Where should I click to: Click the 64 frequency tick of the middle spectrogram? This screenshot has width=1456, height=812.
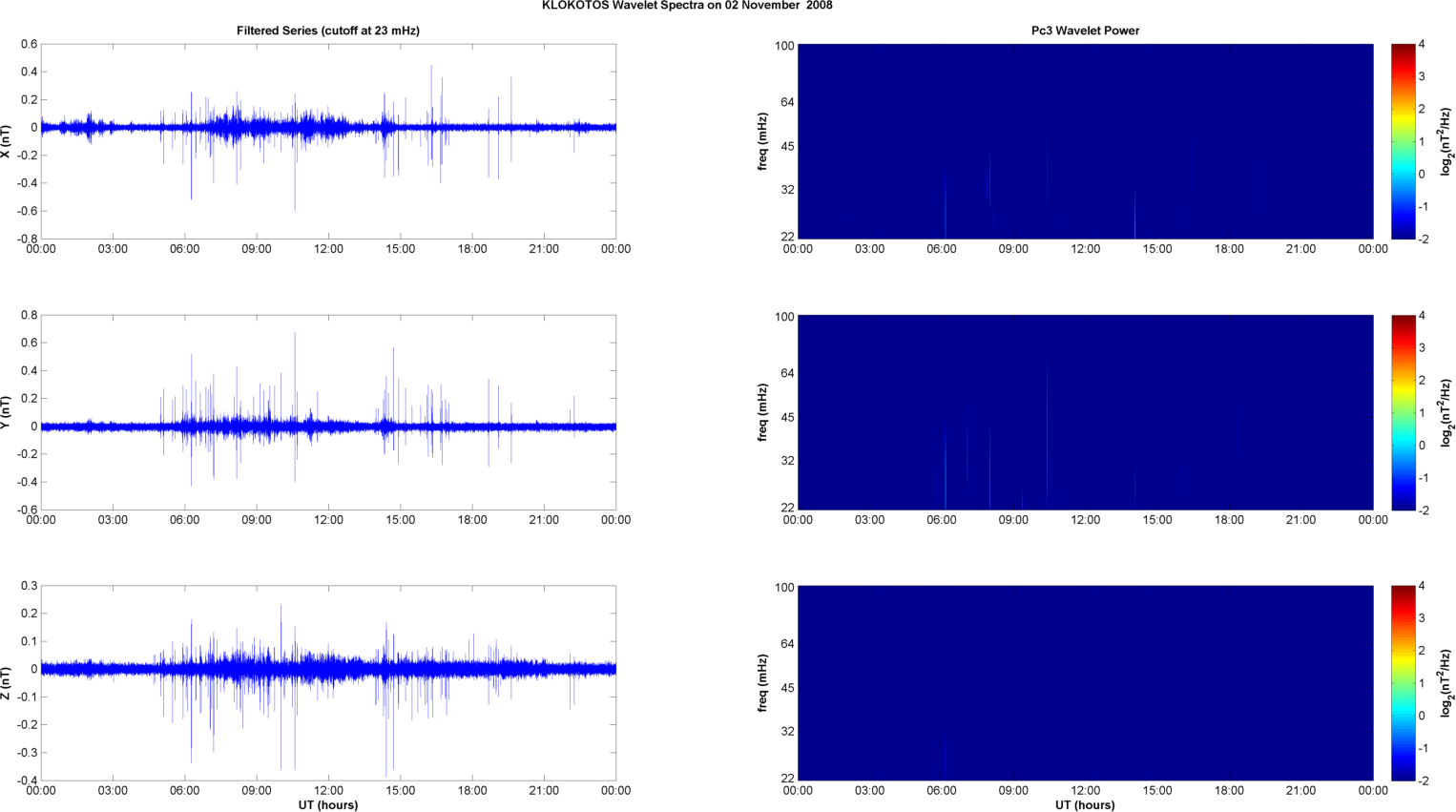point(787,373)
